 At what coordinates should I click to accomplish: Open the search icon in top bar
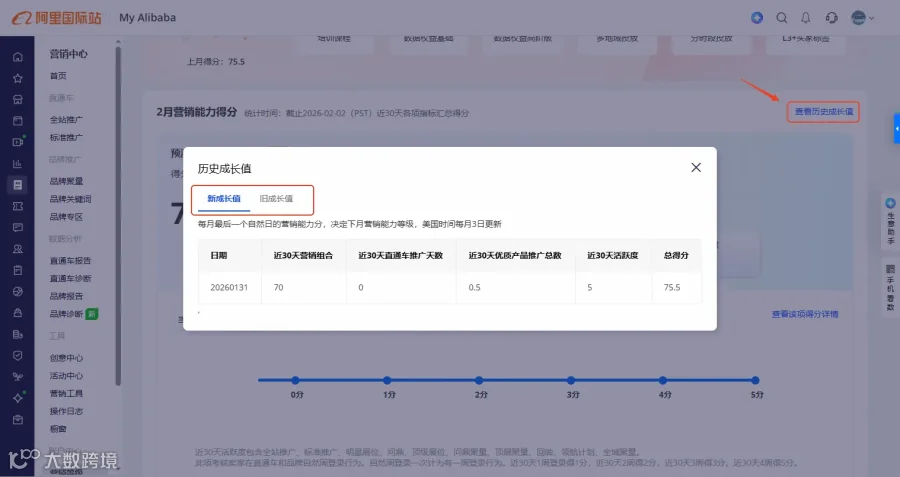pyautogui.click(x=782, y=18)
